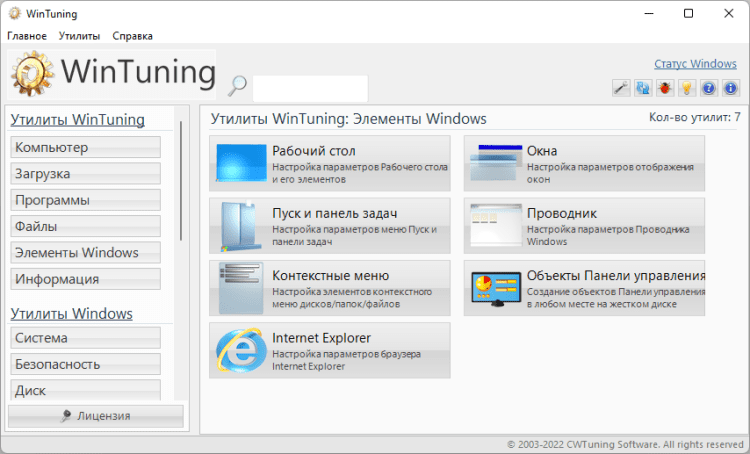The height and width of the screenshot is (454, 750).
Task: Open the Статус Windows link
Action: click(695, 64)
